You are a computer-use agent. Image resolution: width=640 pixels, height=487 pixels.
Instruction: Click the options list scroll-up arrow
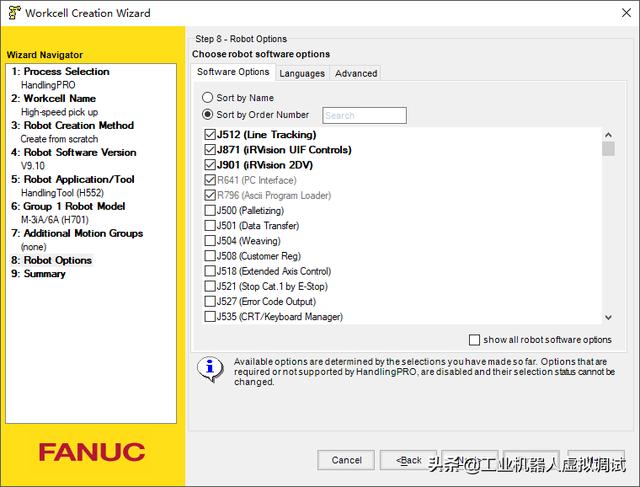point(608,135)
